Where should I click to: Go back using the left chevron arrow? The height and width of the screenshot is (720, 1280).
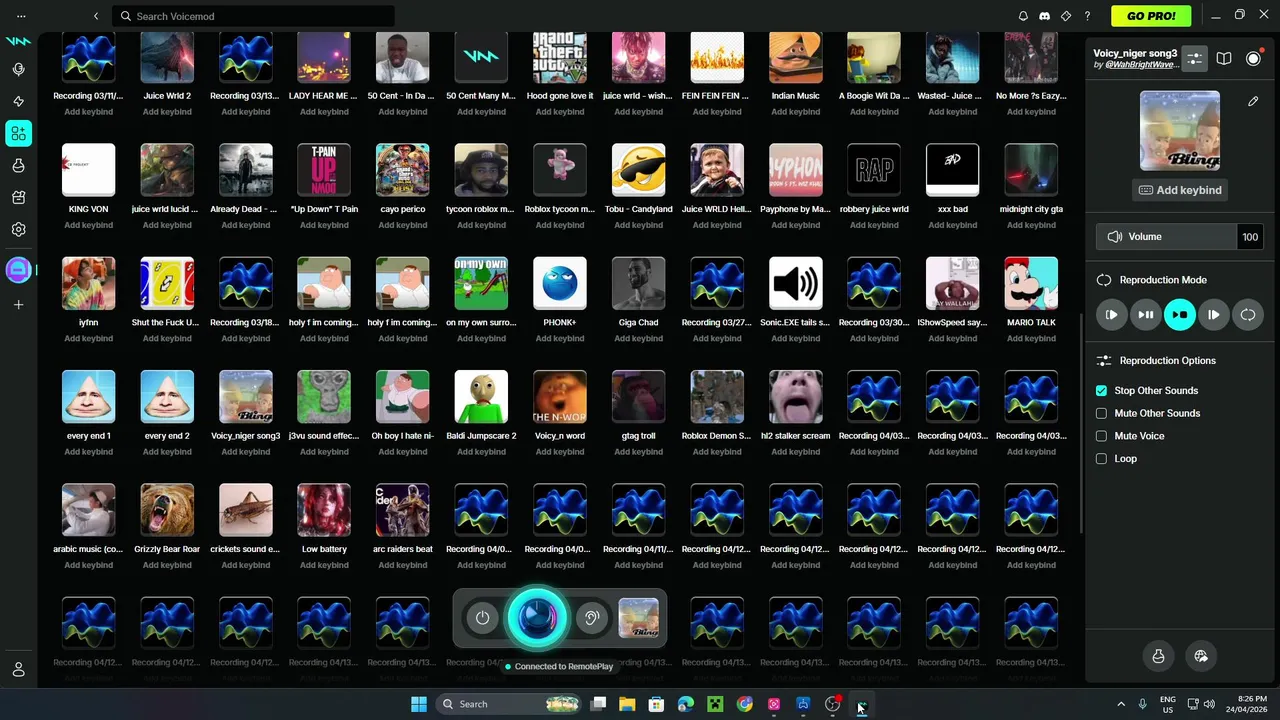(96, 16)
